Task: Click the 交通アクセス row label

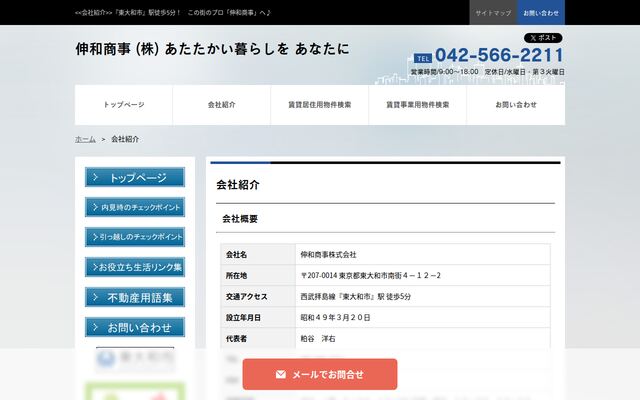Action: (247, 297)
